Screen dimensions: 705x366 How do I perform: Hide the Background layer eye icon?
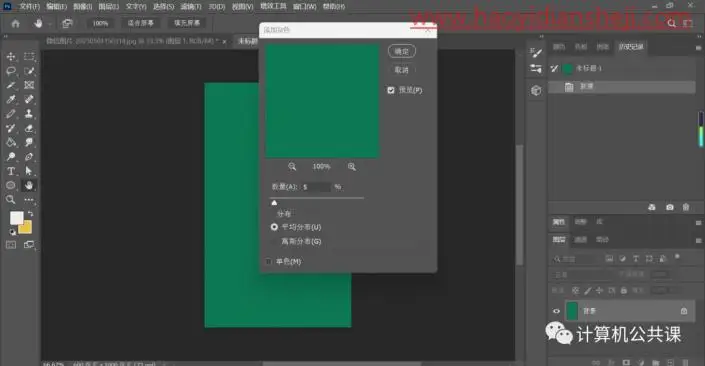click(x=556, y=311)
